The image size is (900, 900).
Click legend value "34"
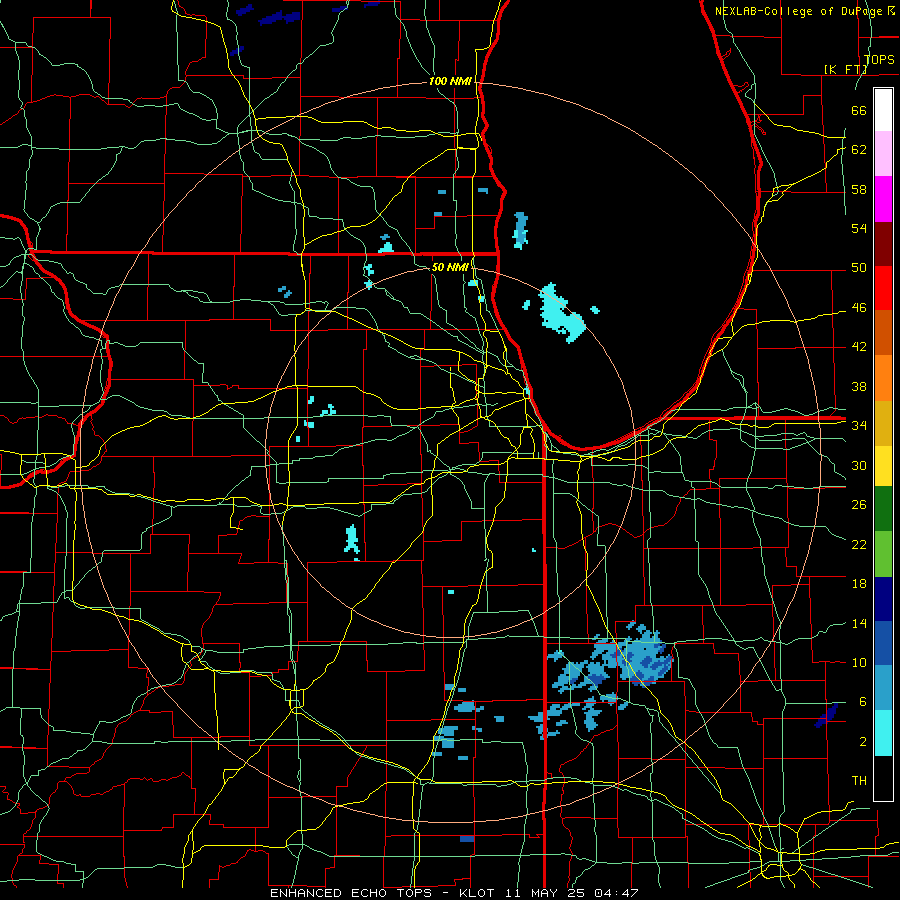pos(859,425)
